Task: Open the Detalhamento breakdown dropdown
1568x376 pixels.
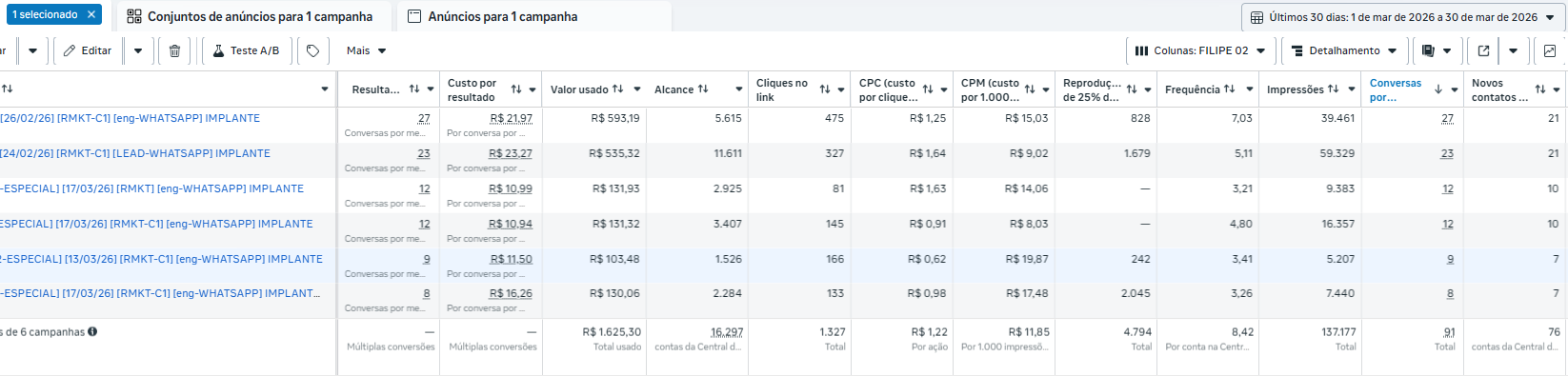Action: tap(1344, 50)
